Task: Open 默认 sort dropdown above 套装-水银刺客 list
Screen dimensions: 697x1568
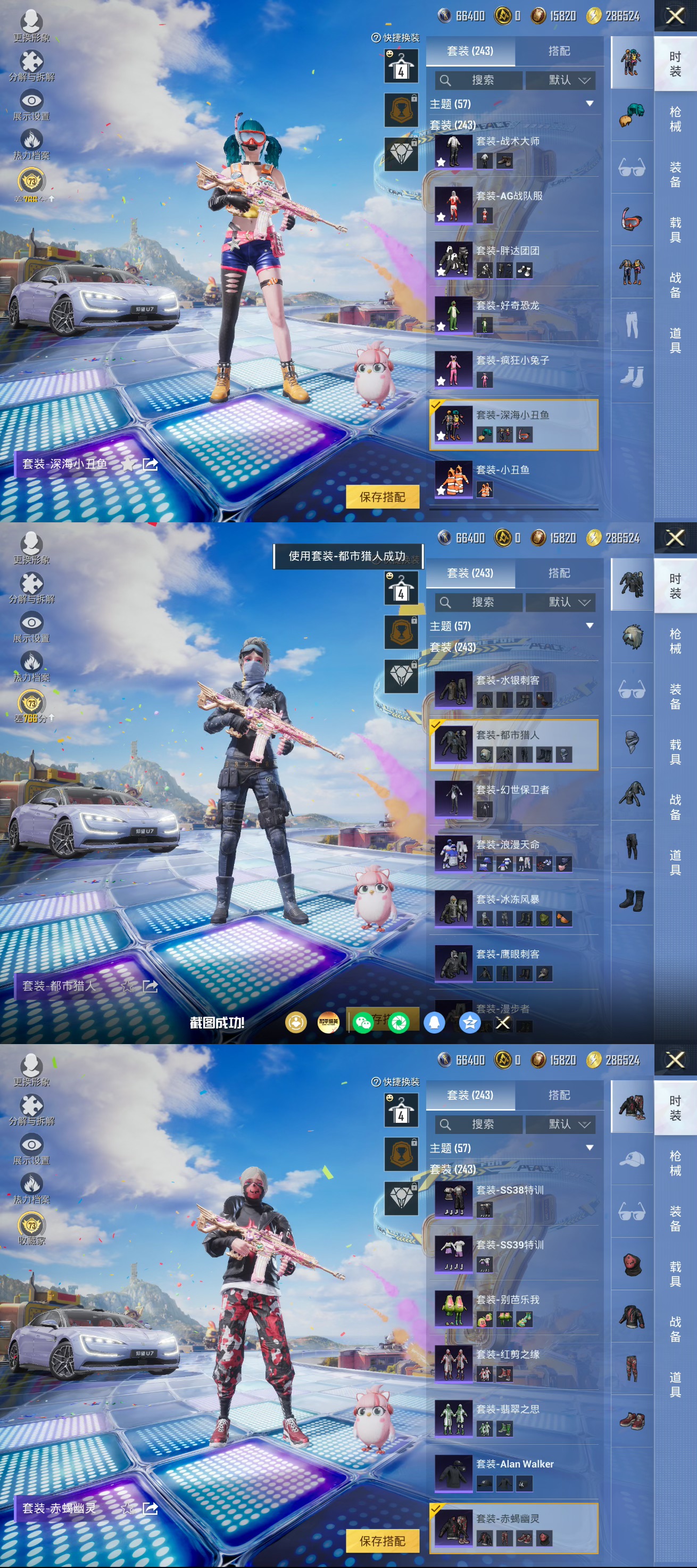Action: pos(561,603)
